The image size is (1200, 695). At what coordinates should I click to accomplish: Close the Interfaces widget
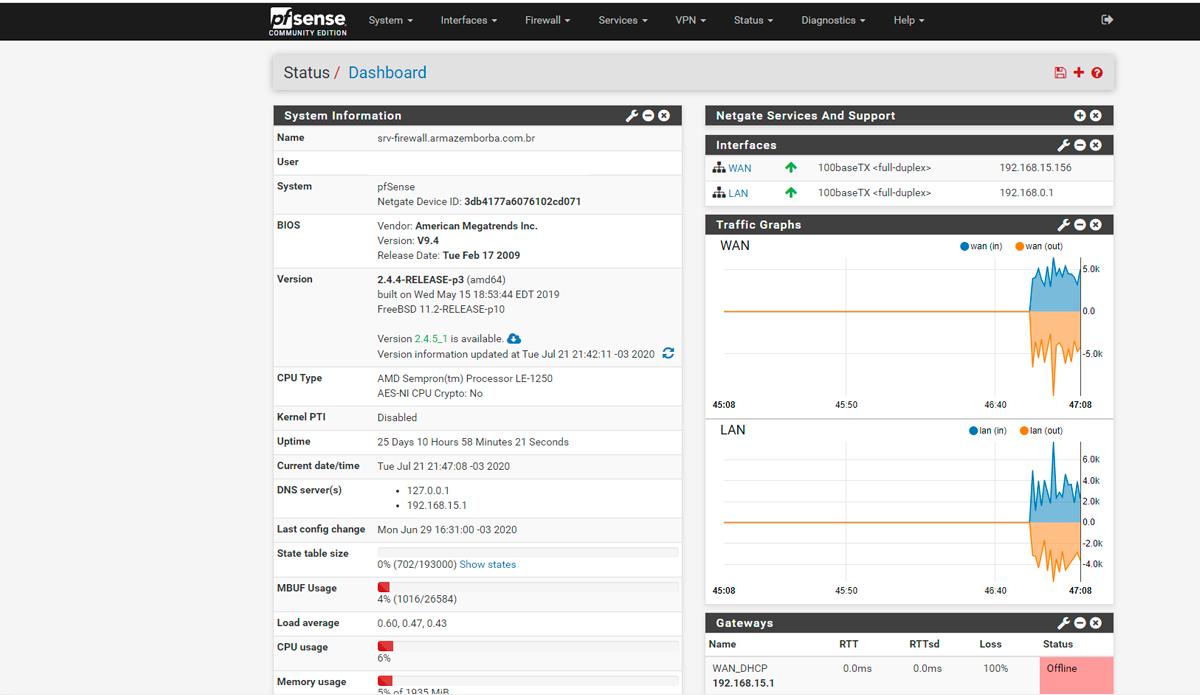click(x=1096, y=145)
